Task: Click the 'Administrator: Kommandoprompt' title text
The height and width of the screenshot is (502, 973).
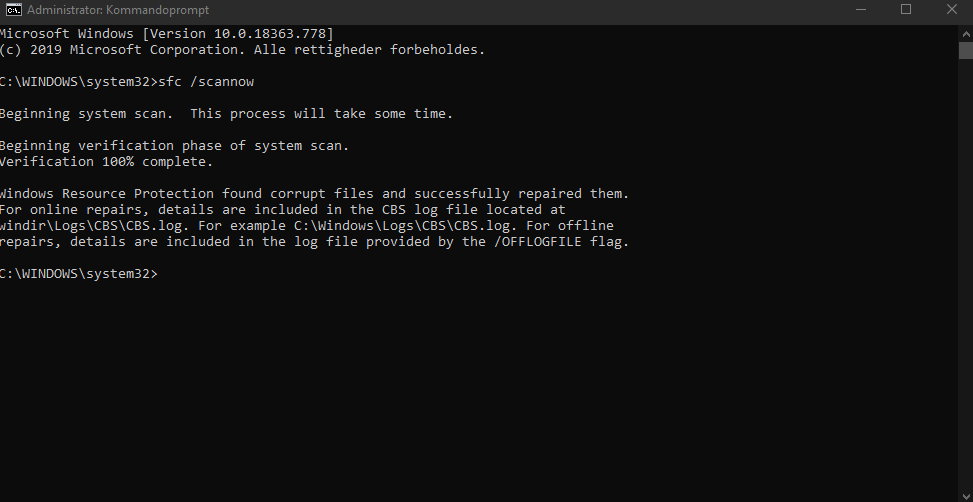Action: pyautogui.click(x=118, y=10)
